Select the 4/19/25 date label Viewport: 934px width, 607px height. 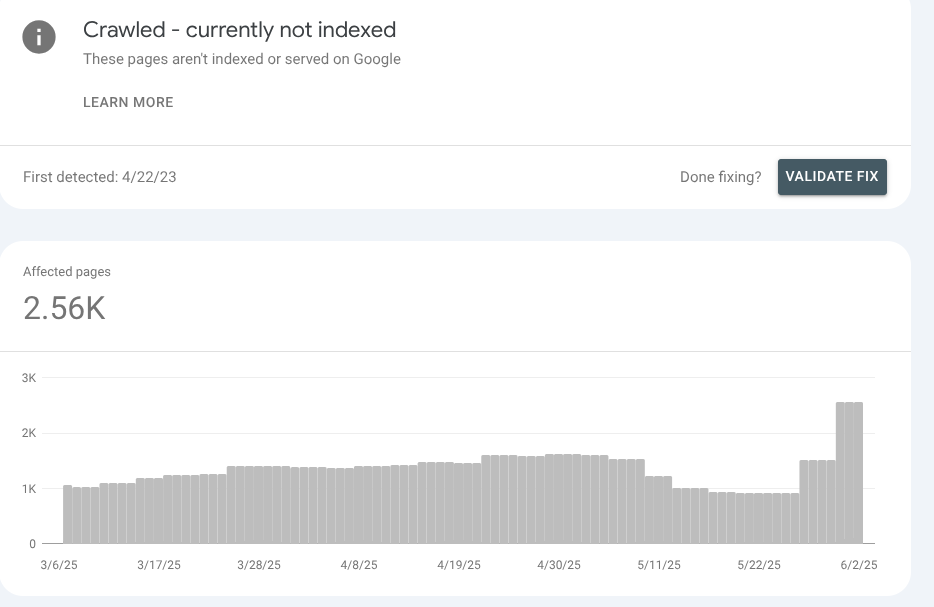458,565
